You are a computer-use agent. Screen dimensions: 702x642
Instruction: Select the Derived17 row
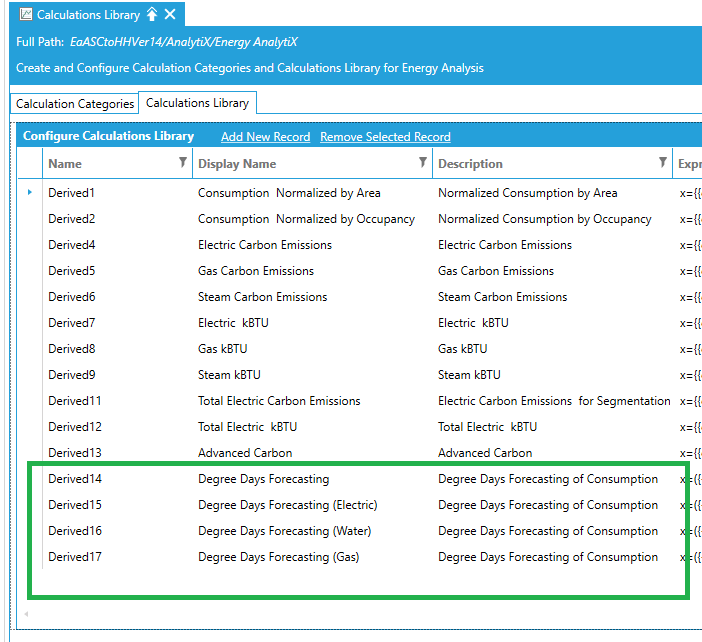pyautogui.click(x=75, y=557)
